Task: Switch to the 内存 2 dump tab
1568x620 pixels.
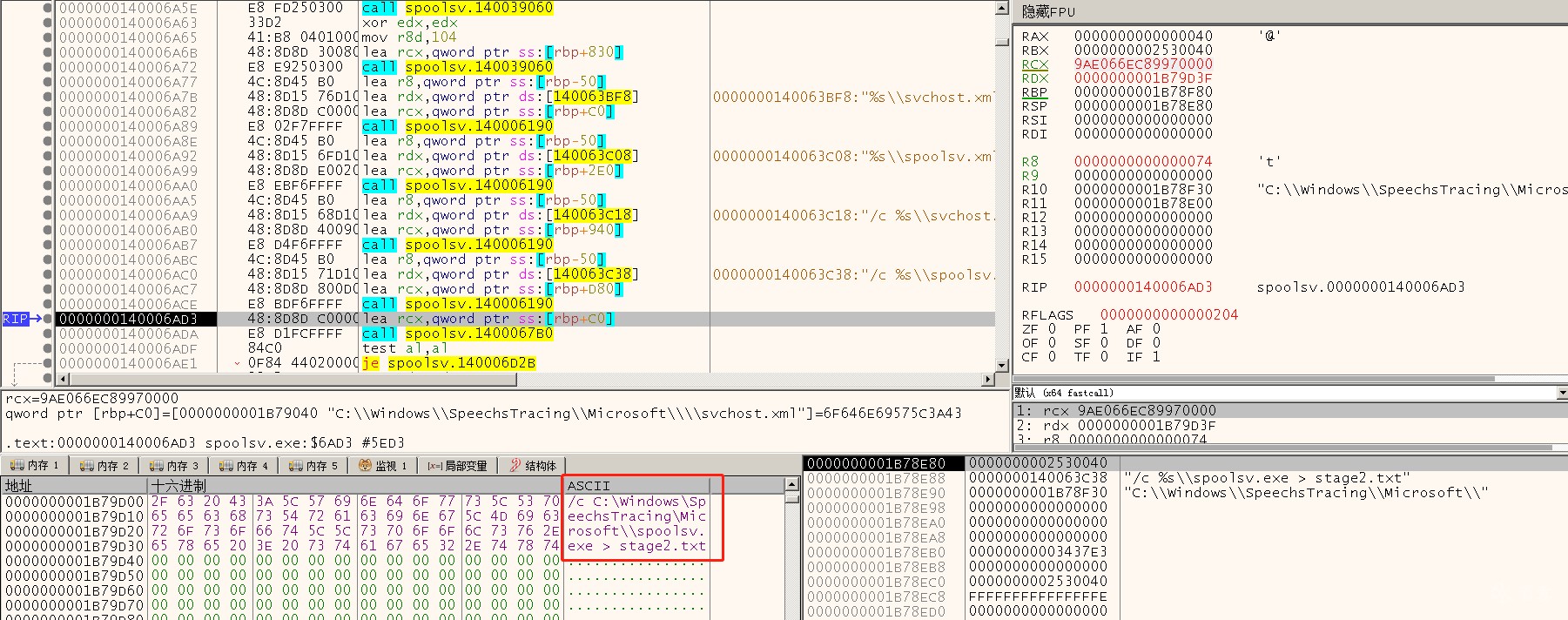Action: coord(104,466)
